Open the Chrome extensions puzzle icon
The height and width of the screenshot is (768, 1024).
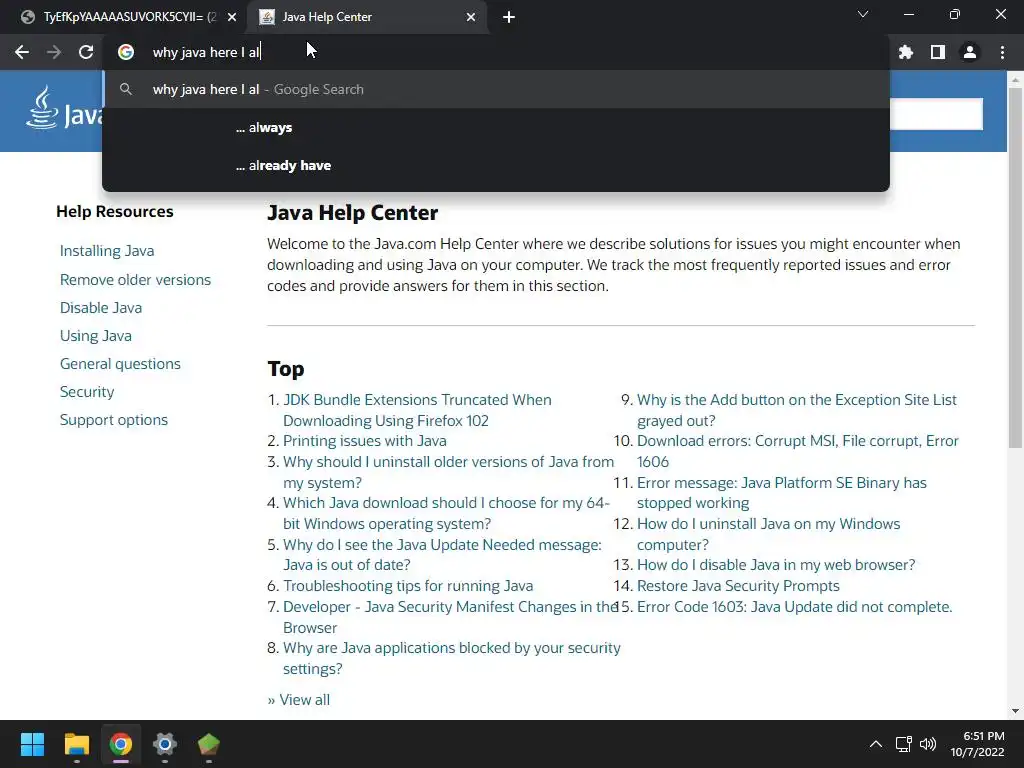coord(906,52)
